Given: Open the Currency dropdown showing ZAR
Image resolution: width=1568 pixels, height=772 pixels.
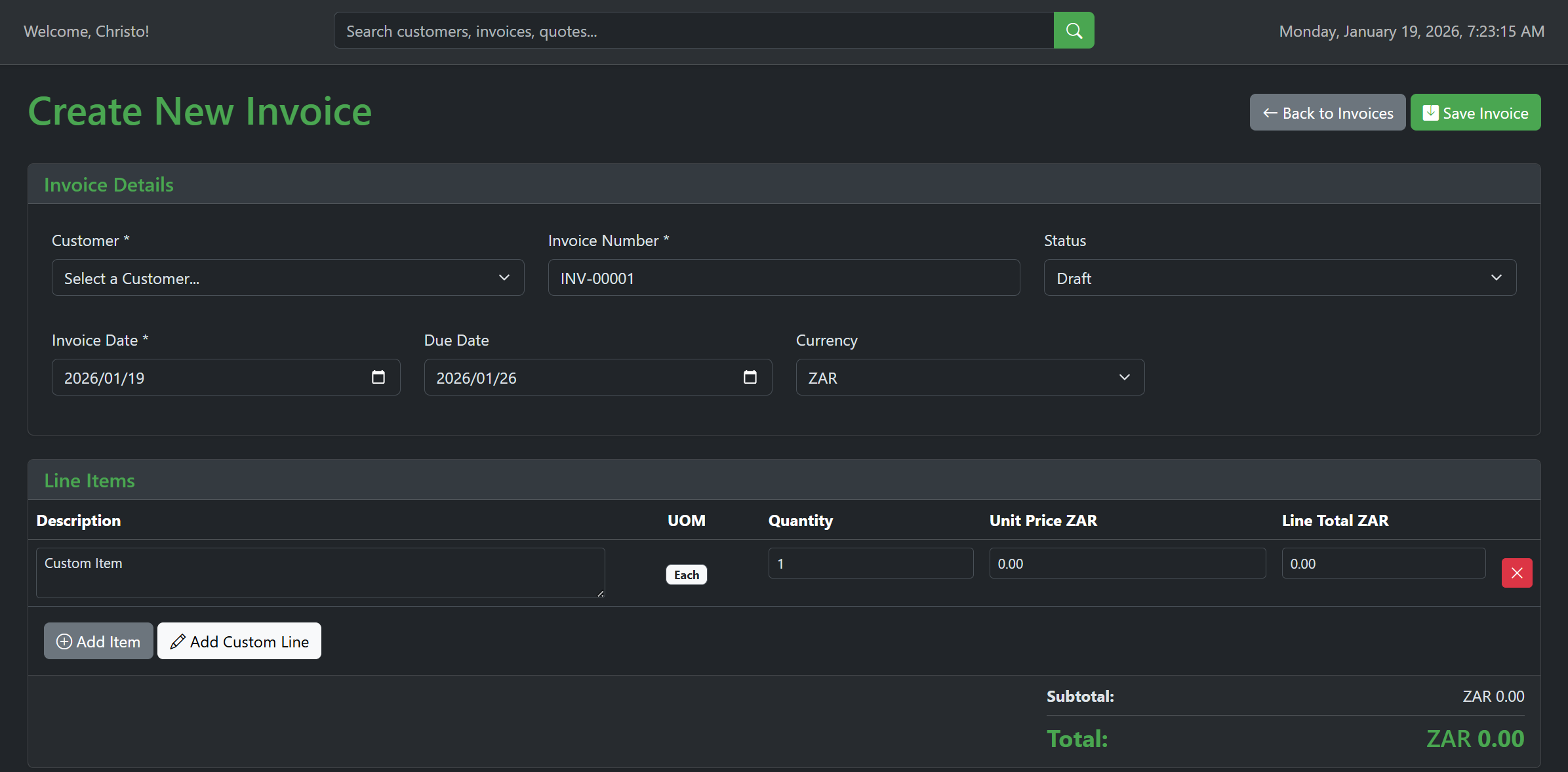Looking at the screenshot, I should 969,378.
